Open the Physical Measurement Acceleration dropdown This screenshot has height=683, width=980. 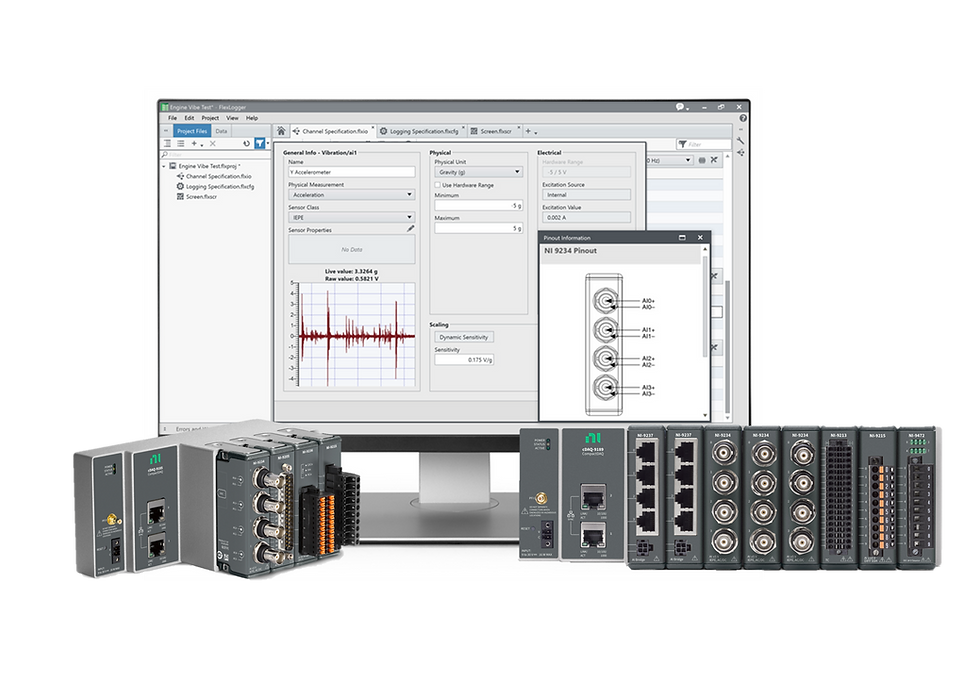tap(351, 194)
